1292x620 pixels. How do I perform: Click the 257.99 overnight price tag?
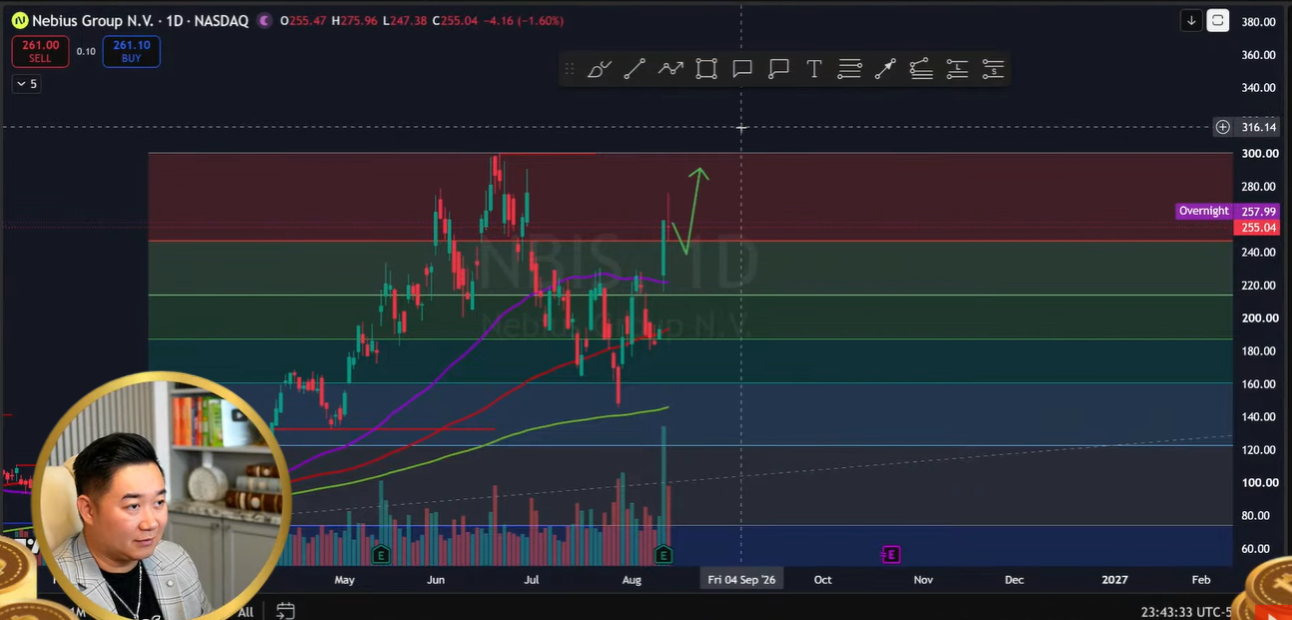(1260, 211)
